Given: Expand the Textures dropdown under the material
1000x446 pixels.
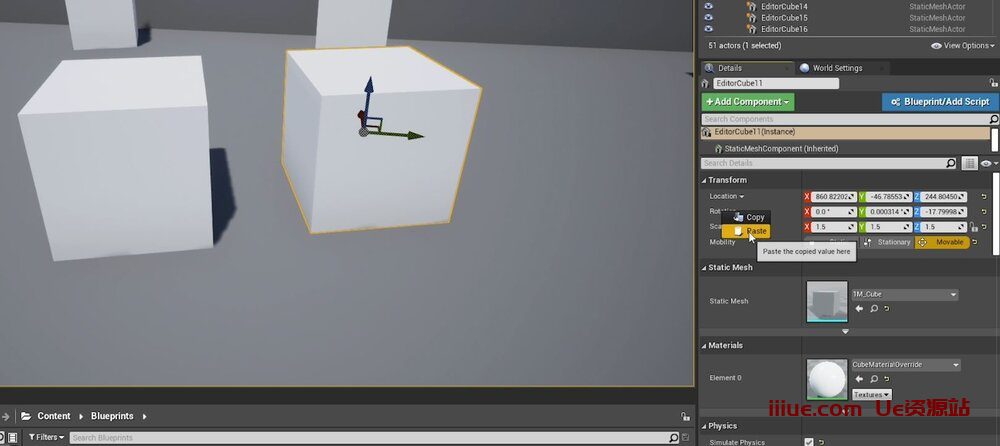Looking at the screenshot, I should tap(871, 395).
